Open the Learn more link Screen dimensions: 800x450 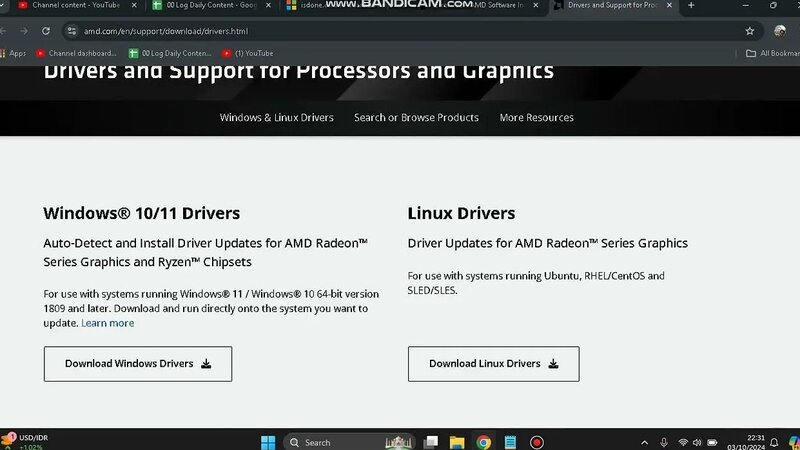(x=108, y=323)
